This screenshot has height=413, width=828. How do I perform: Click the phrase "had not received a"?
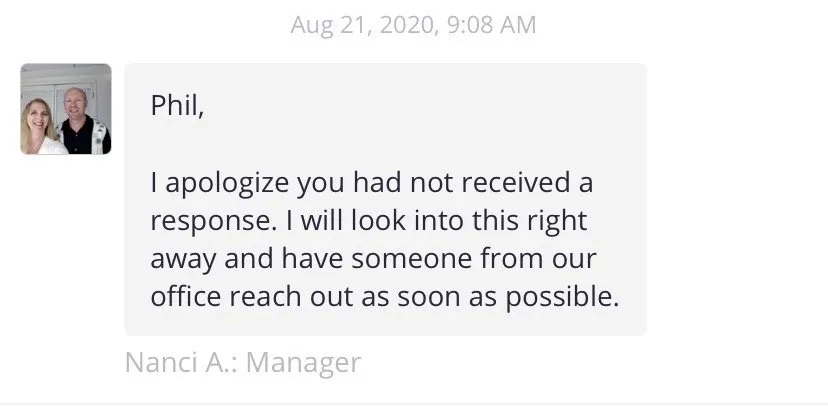click(465, 184)
